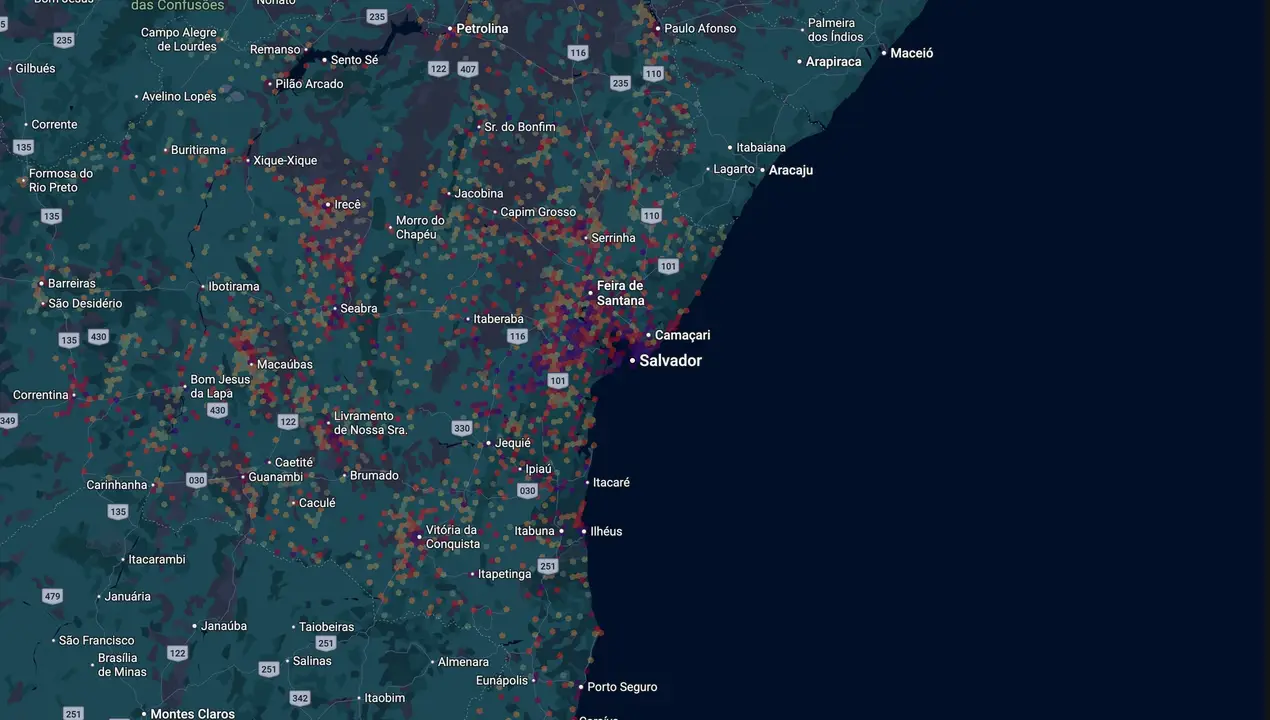The image size is (1270, 720).
Task: Select the Sento Sé label
Action: [x=354, y=60]
